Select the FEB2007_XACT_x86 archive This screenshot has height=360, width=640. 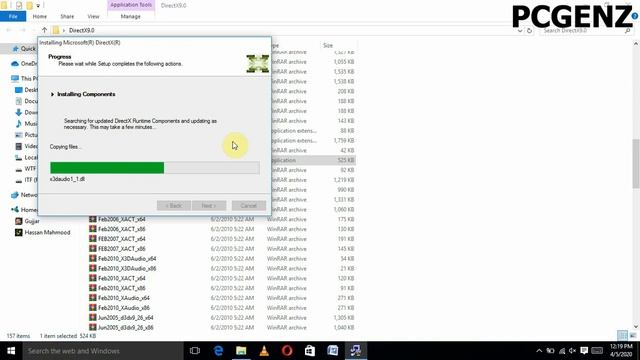[x=122, y=249]
